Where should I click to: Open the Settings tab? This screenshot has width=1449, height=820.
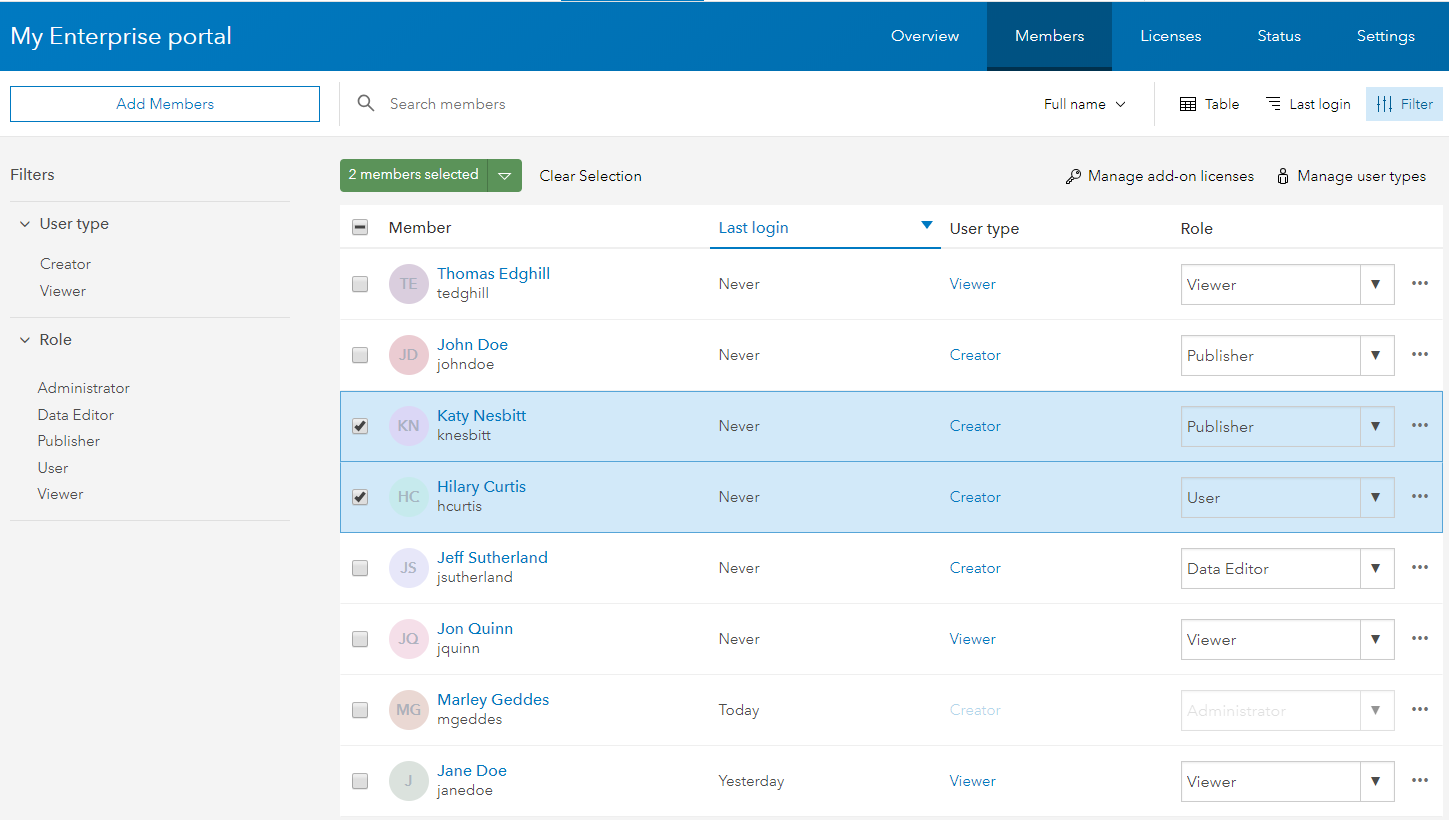[x=1385, y=36]
